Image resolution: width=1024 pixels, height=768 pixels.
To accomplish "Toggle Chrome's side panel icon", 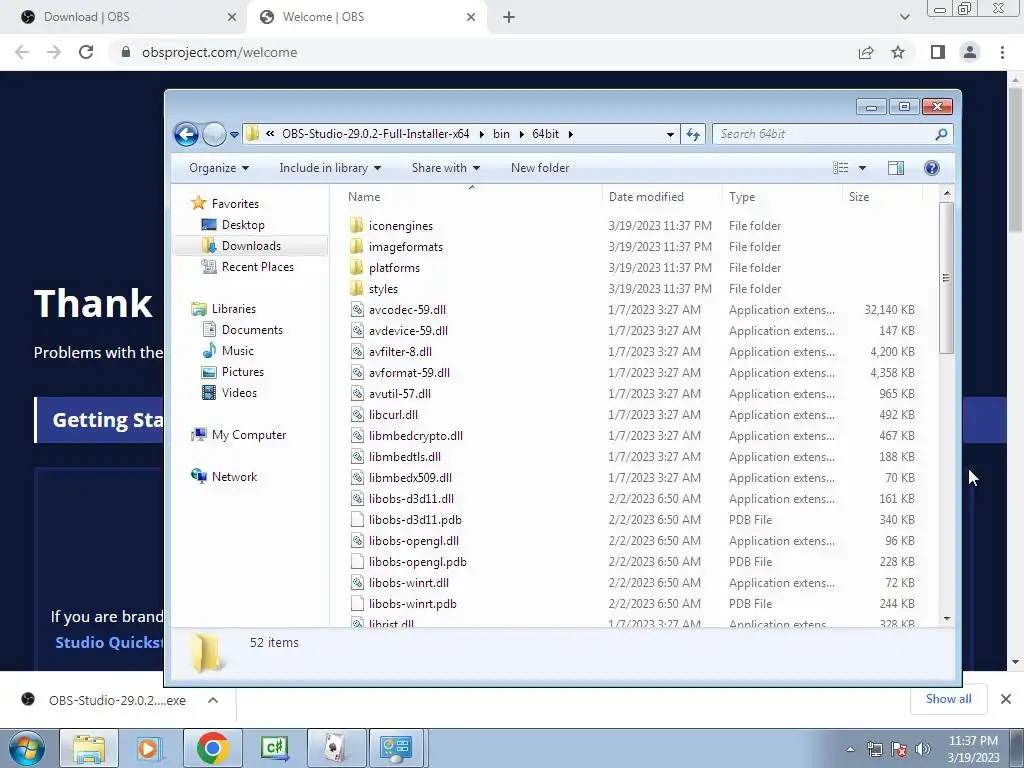I will [938, 52].
